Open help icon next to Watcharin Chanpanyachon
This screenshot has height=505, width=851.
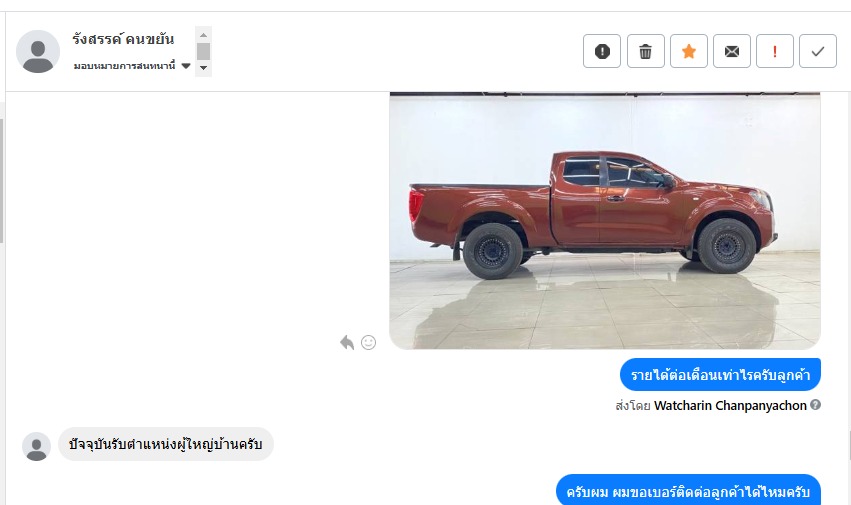pos(815,405)
